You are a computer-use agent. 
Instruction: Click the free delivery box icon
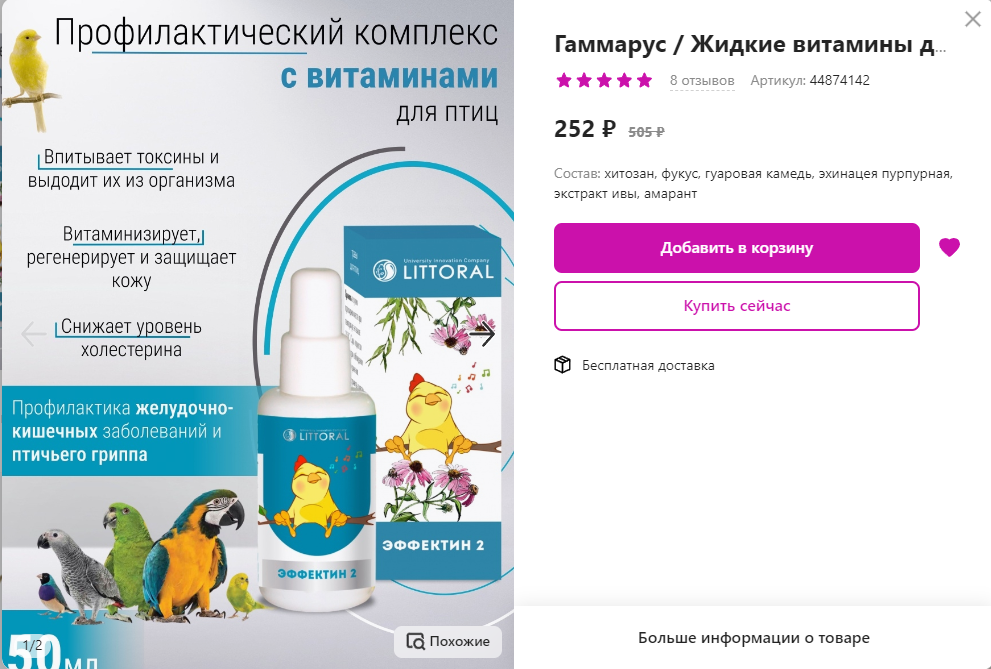tap(562, 365)
